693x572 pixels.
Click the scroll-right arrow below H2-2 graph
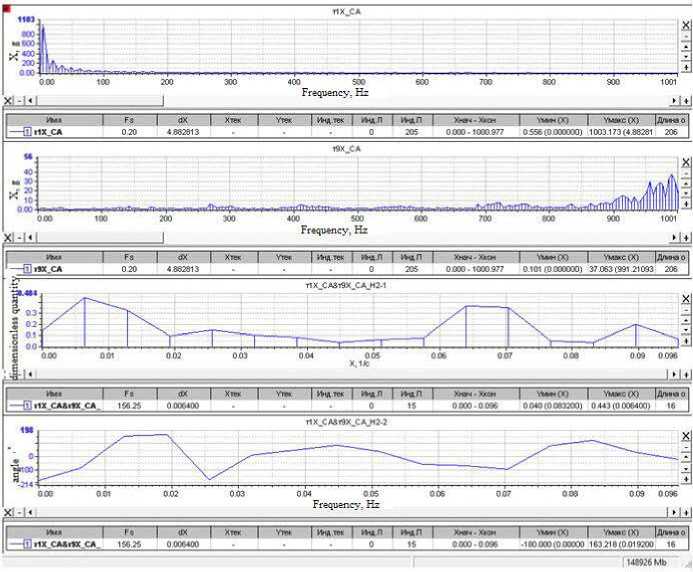[x=674, y=512]
